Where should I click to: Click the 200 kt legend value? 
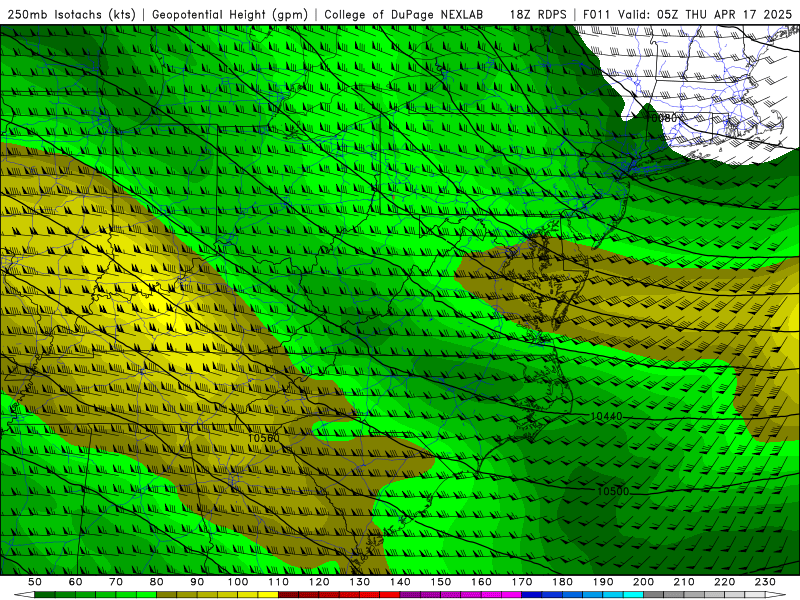644,582
